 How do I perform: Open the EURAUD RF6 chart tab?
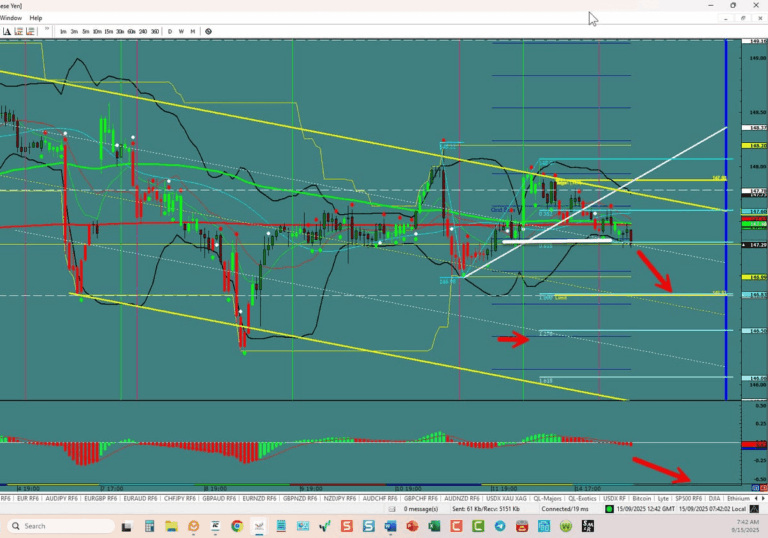pyautogui.click(x=140, y=498)
